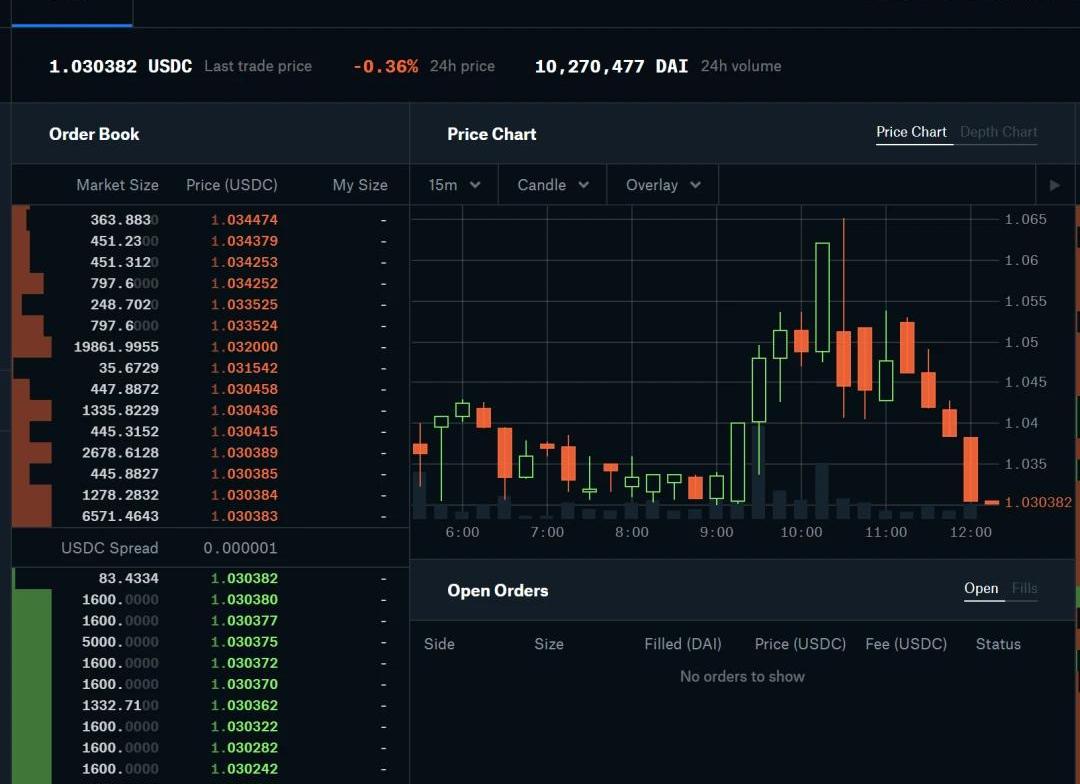1080x784 pixels.
Task: Switch to the Fills tab
Action: (x=1024, y=588)
